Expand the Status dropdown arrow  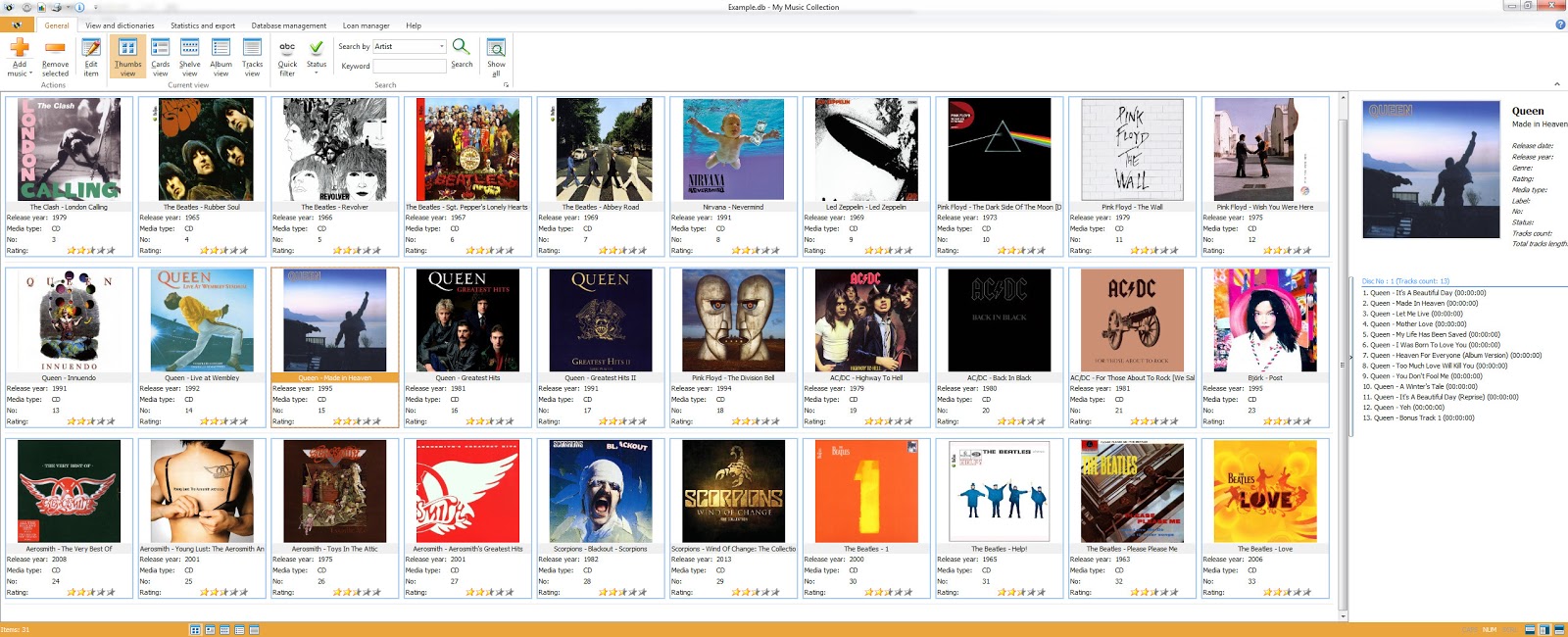(x=317, y=73)
